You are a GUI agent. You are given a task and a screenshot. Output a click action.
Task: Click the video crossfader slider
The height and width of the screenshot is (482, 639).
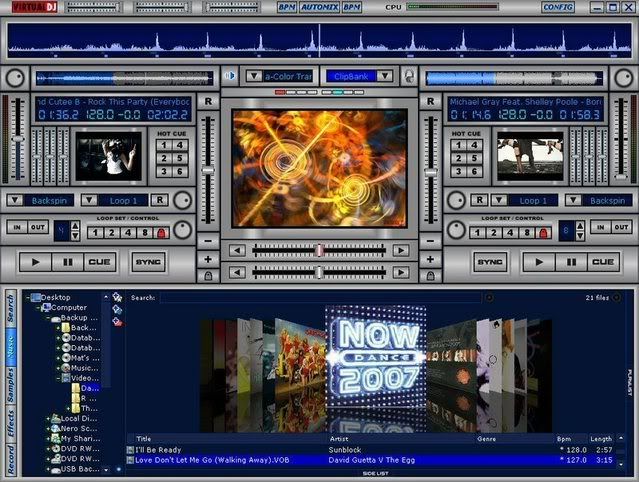pos(319,250)
